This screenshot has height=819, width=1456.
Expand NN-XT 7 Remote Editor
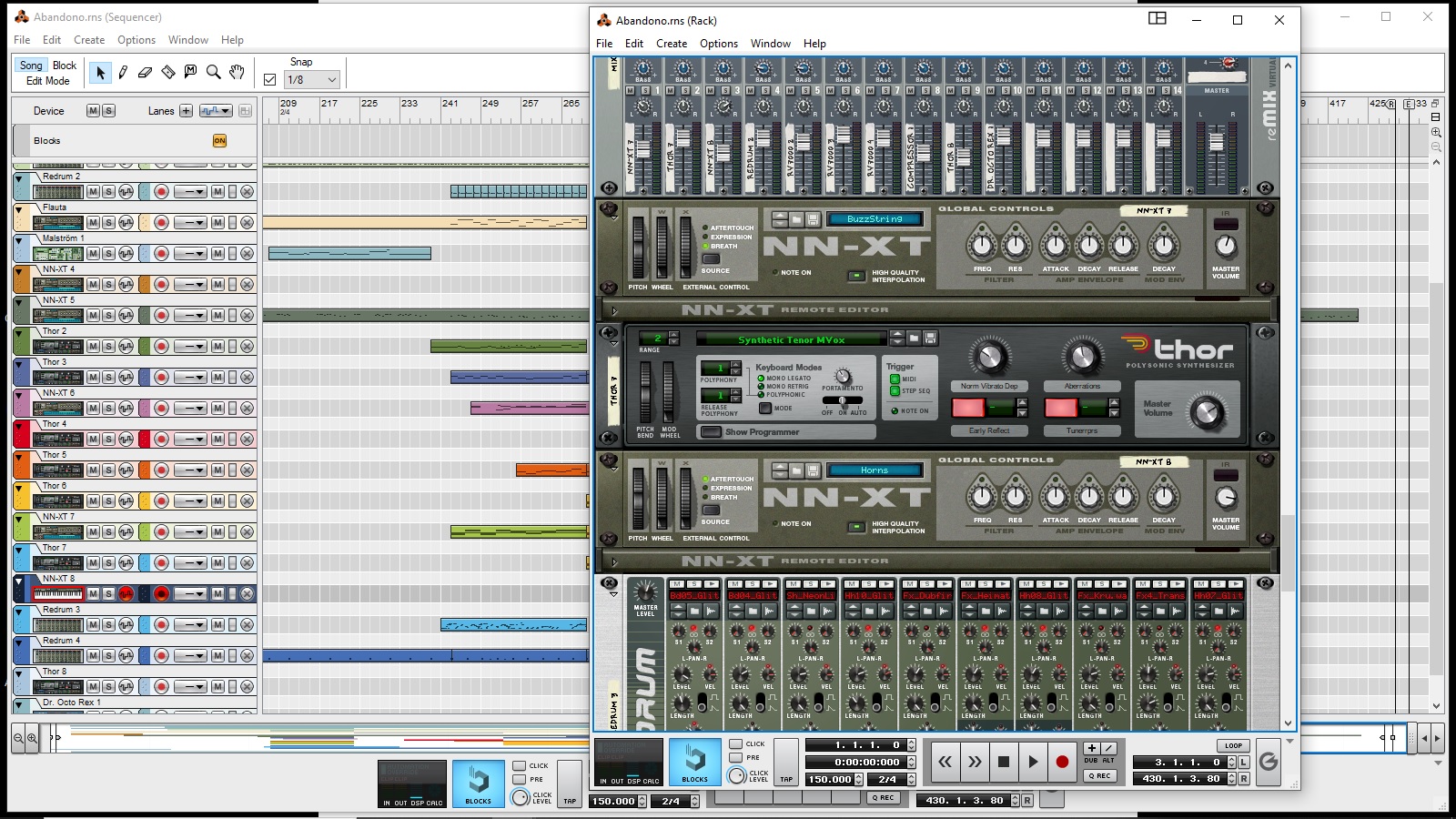click(x=614, y=310)
